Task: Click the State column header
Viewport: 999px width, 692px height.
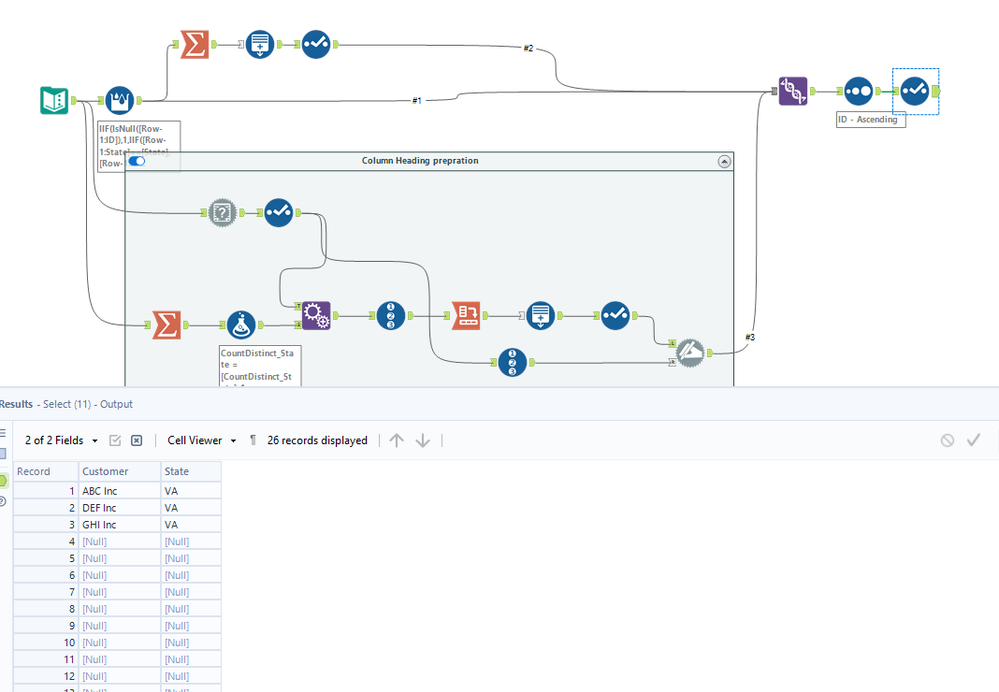Action: [x=191, y=472]
